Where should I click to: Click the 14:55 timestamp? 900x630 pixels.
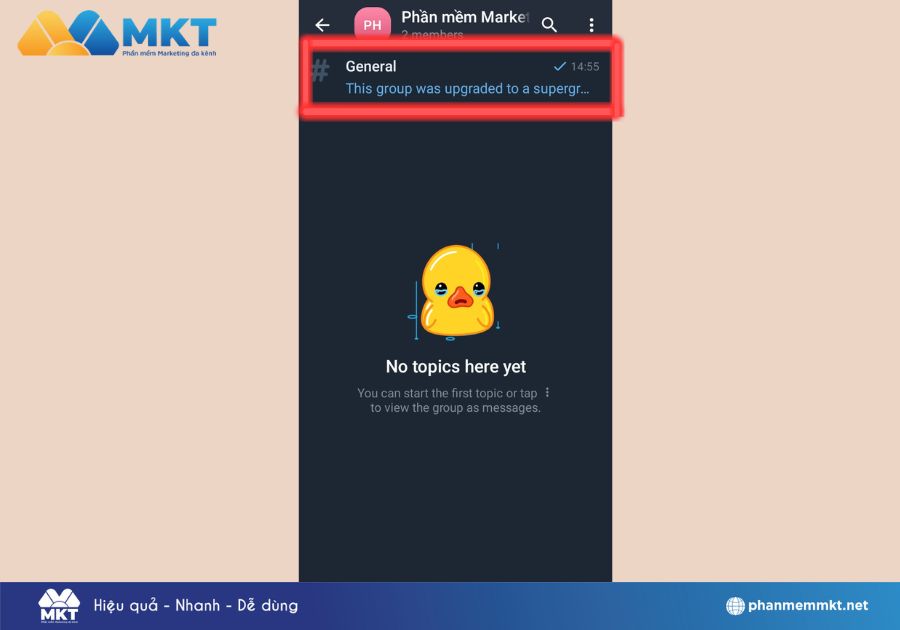pos(585,67)
